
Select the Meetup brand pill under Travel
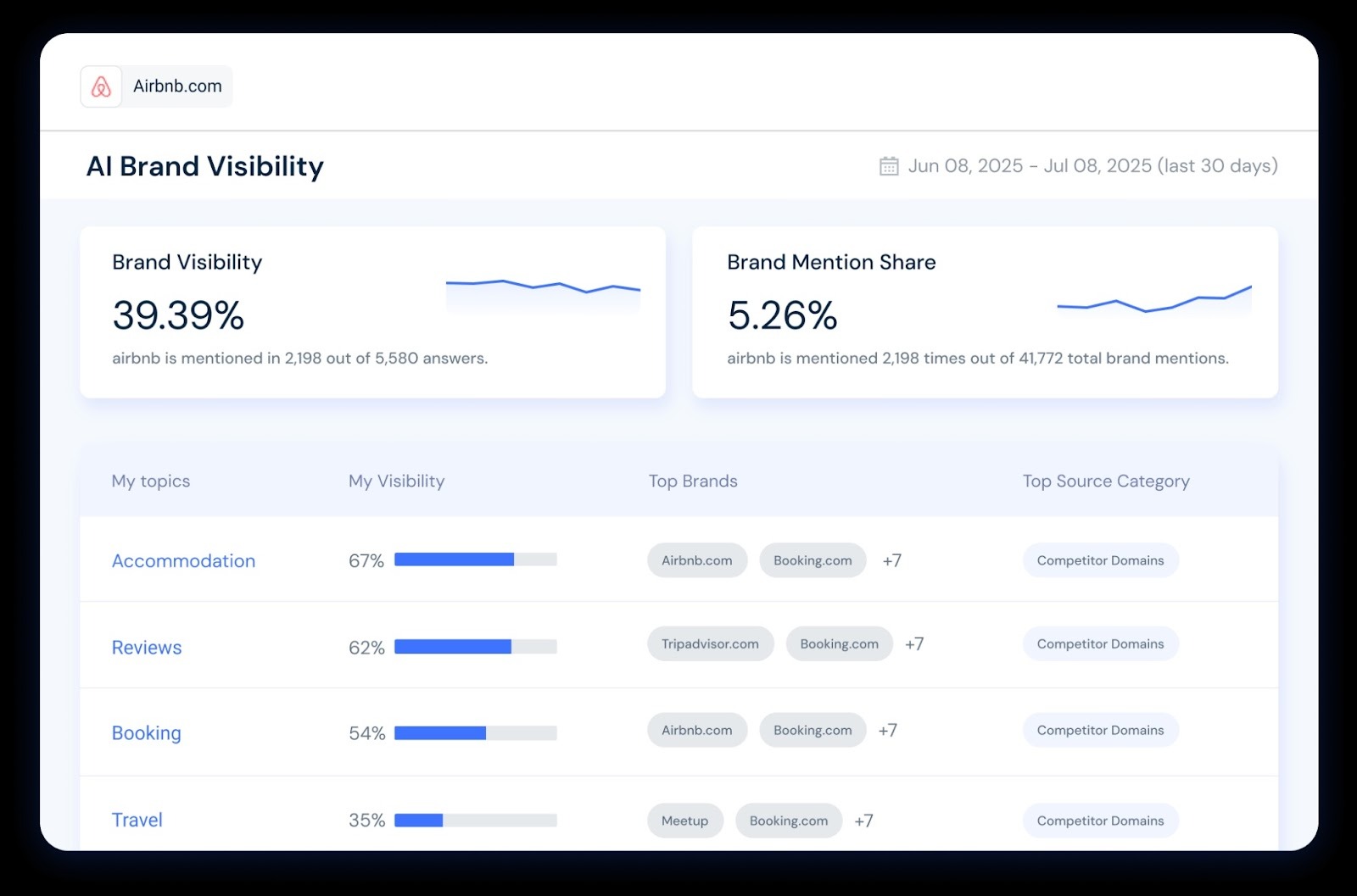[684, 820]
